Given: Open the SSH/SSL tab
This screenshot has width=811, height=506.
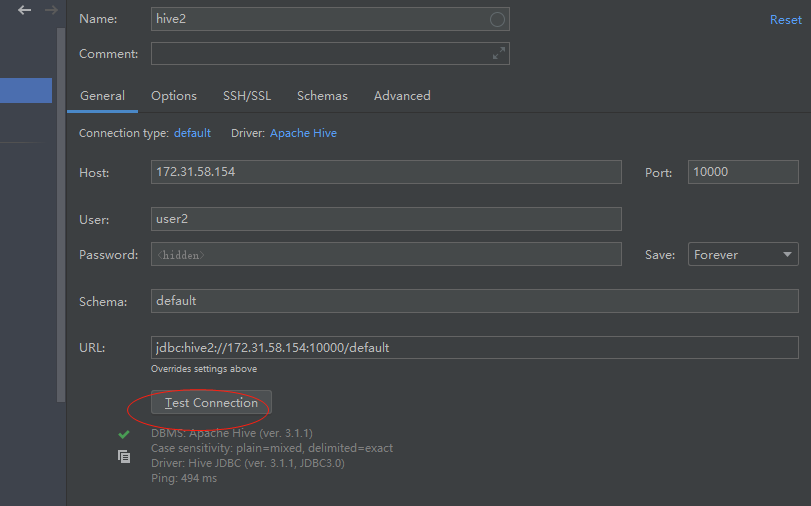Looking at the screenshot, I should (247, 96).
